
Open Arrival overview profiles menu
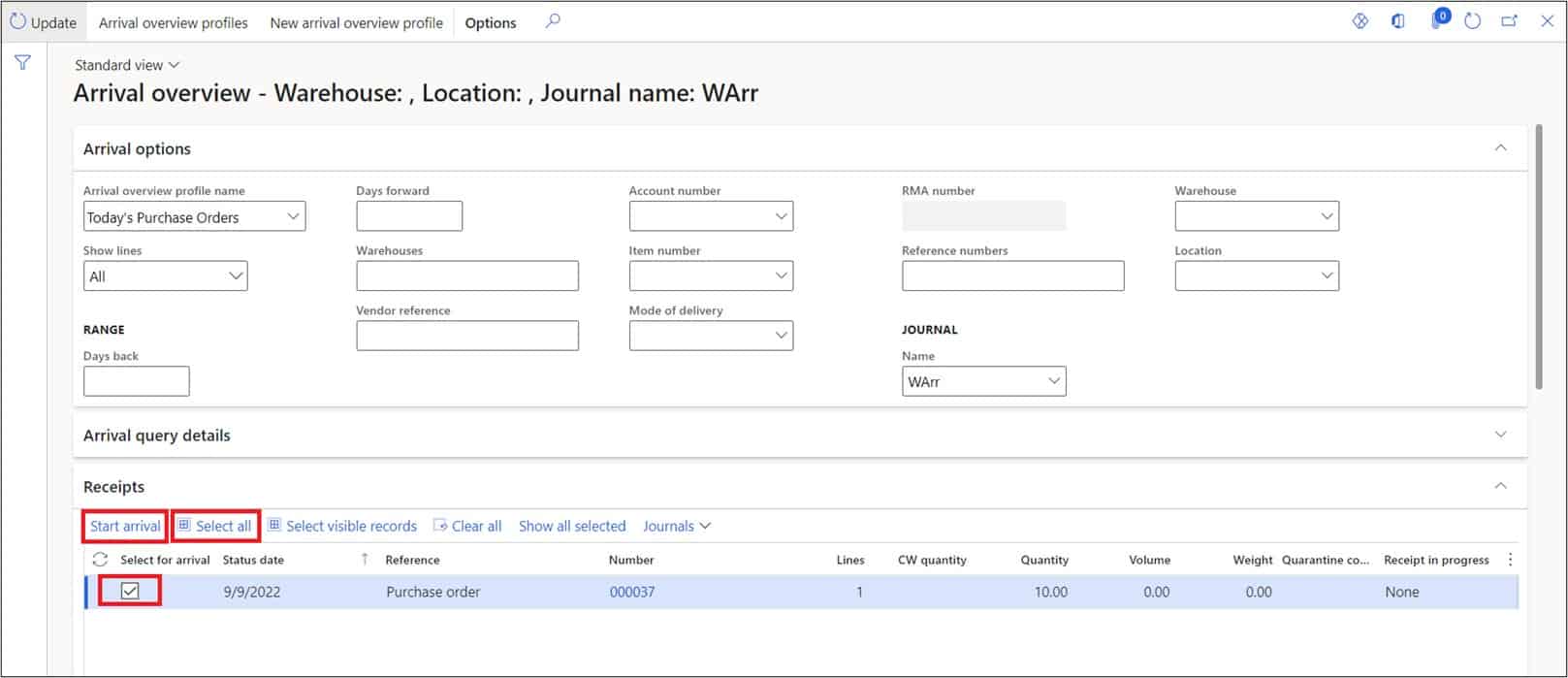[x=173, y=22]
